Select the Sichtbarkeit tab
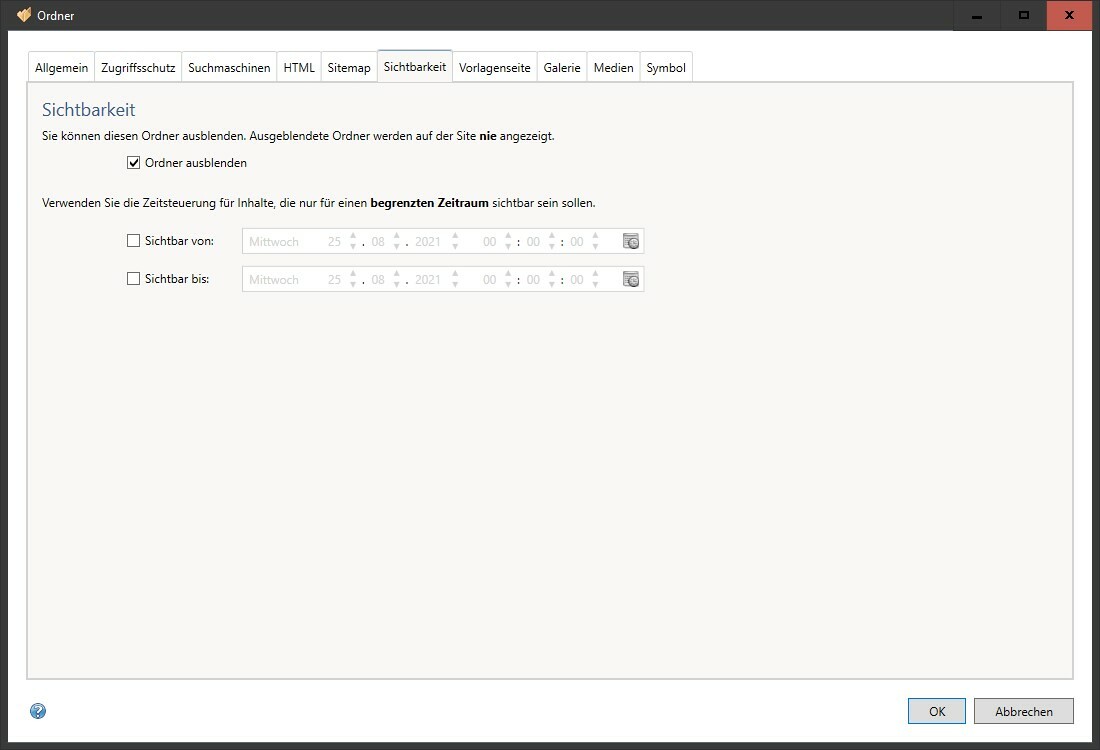The height and width of the screenshot is (750, 1100). (415, 67)
